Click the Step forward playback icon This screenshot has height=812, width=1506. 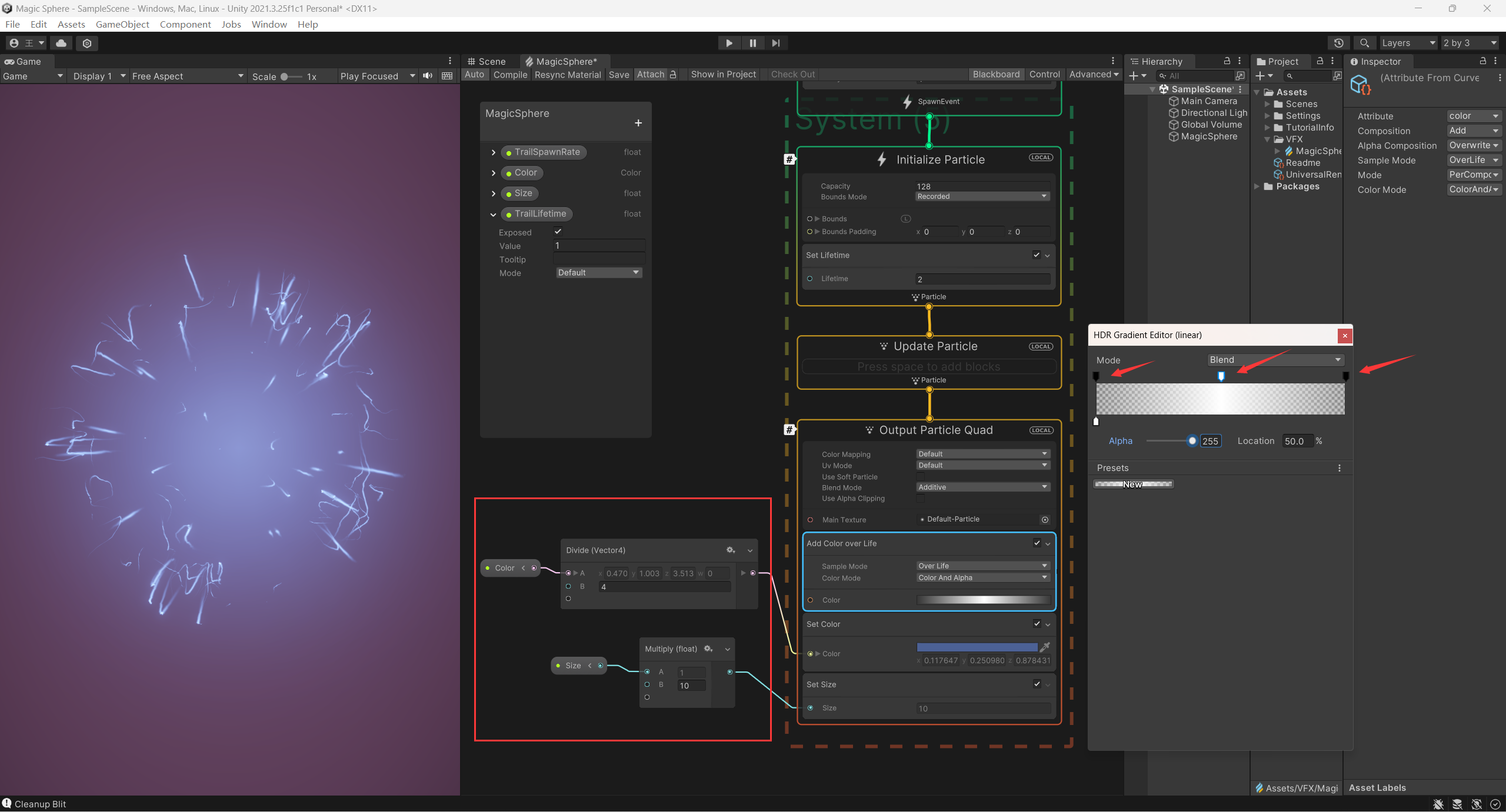coord(776,43)
